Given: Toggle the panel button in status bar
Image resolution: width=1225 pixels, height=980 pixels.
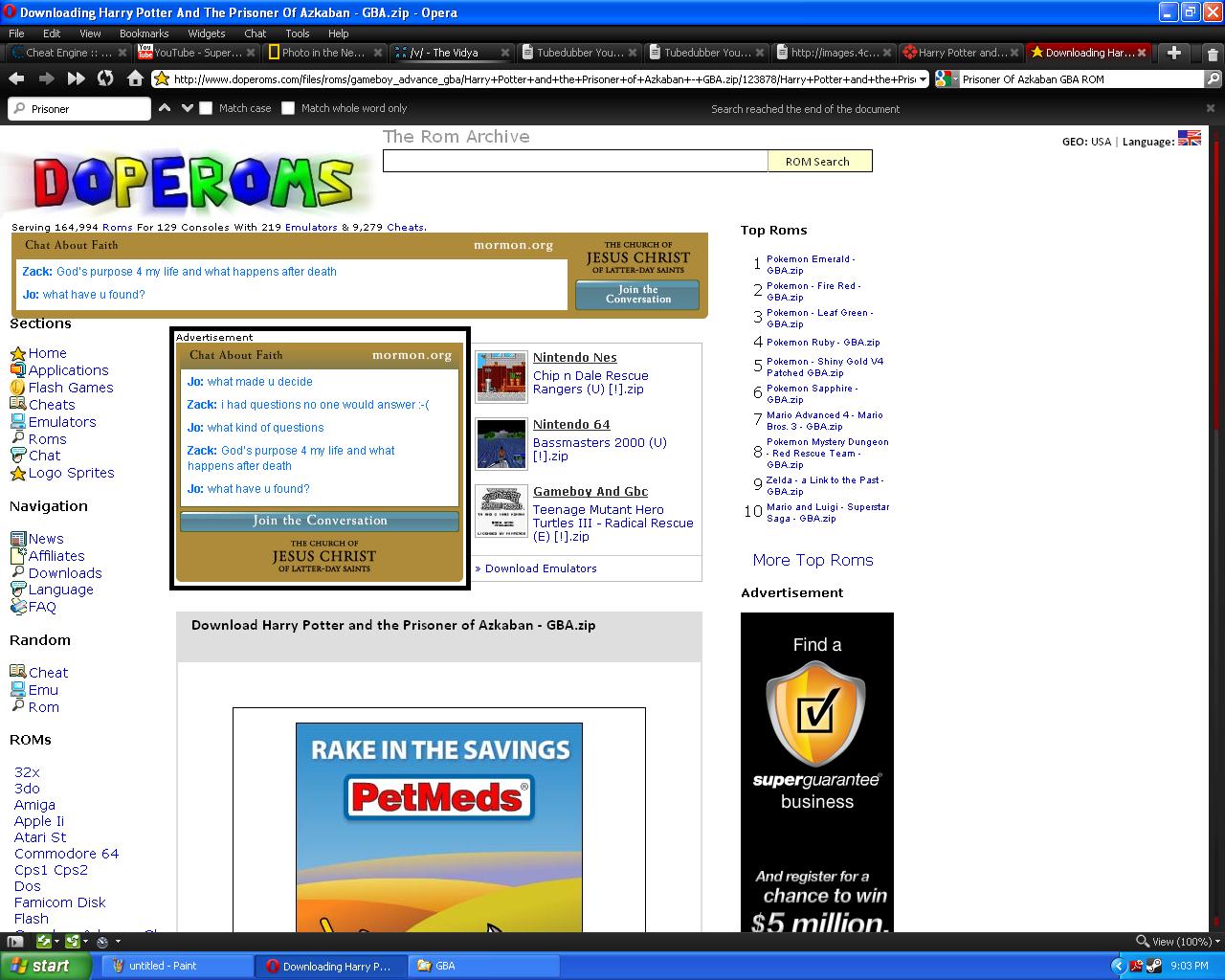Looking at the screenshot, I should pyautogui.click(x=14, y=942).
